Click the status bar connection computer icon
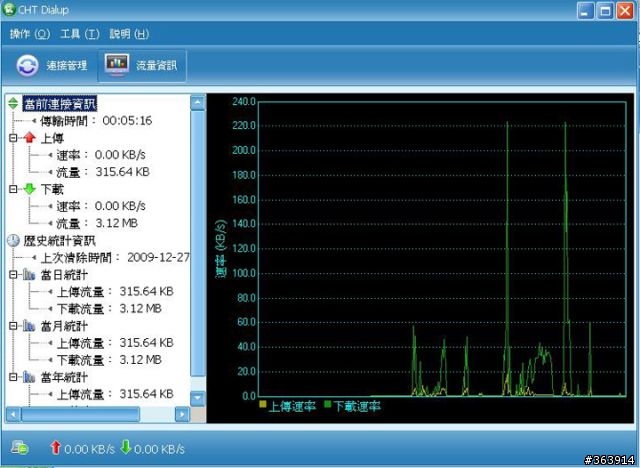Viewport: 640px width, 468px height. 20,448
